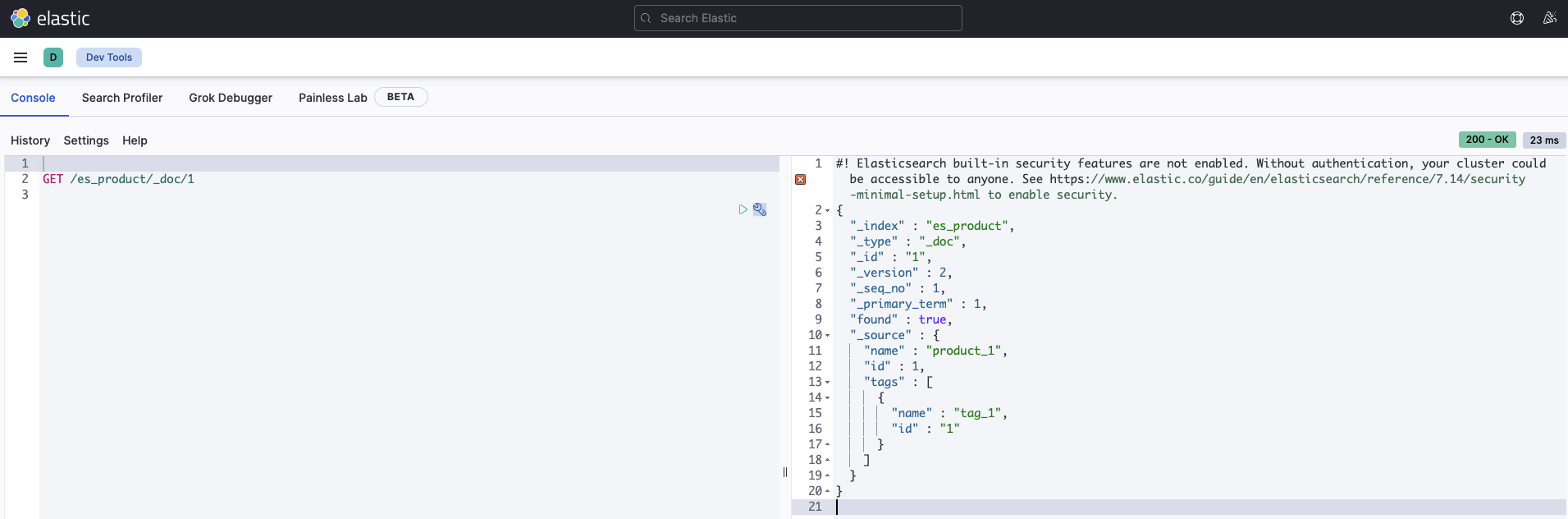The image size is (1568, 519).
Task: Click the "_primary_term" : 1 line
Action: 918,304
